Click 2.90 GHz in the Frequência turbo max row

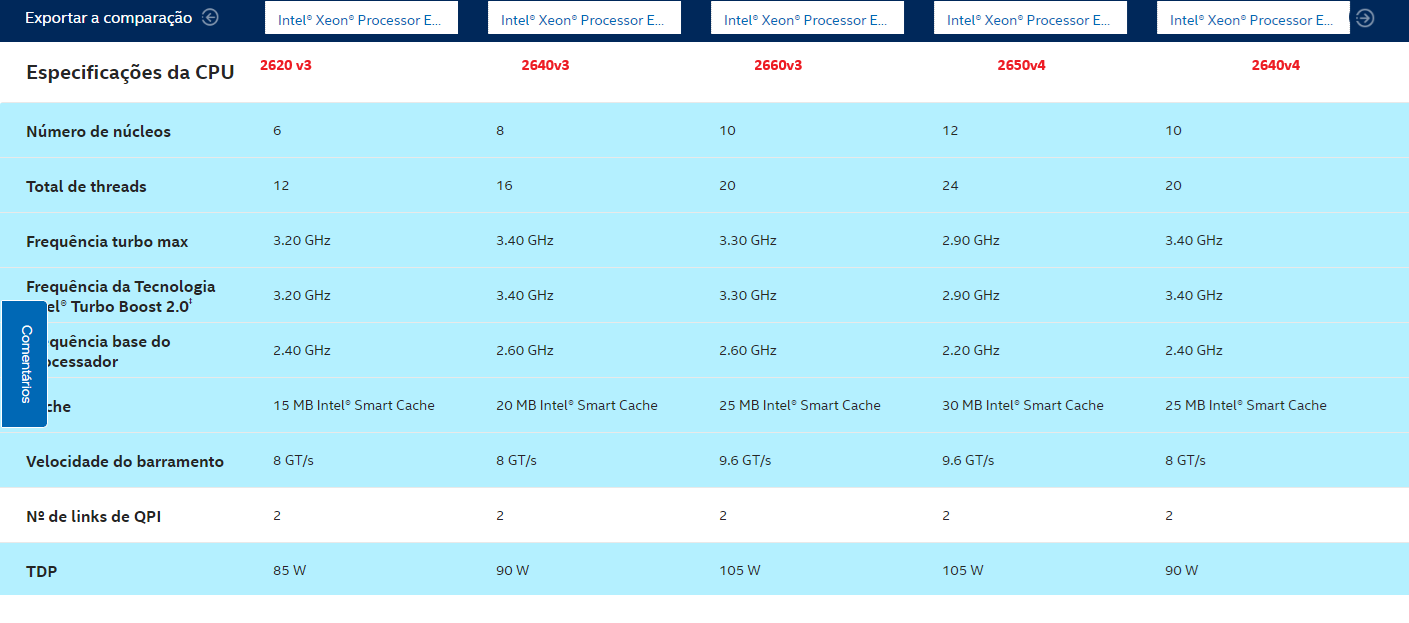coord(970,240)
